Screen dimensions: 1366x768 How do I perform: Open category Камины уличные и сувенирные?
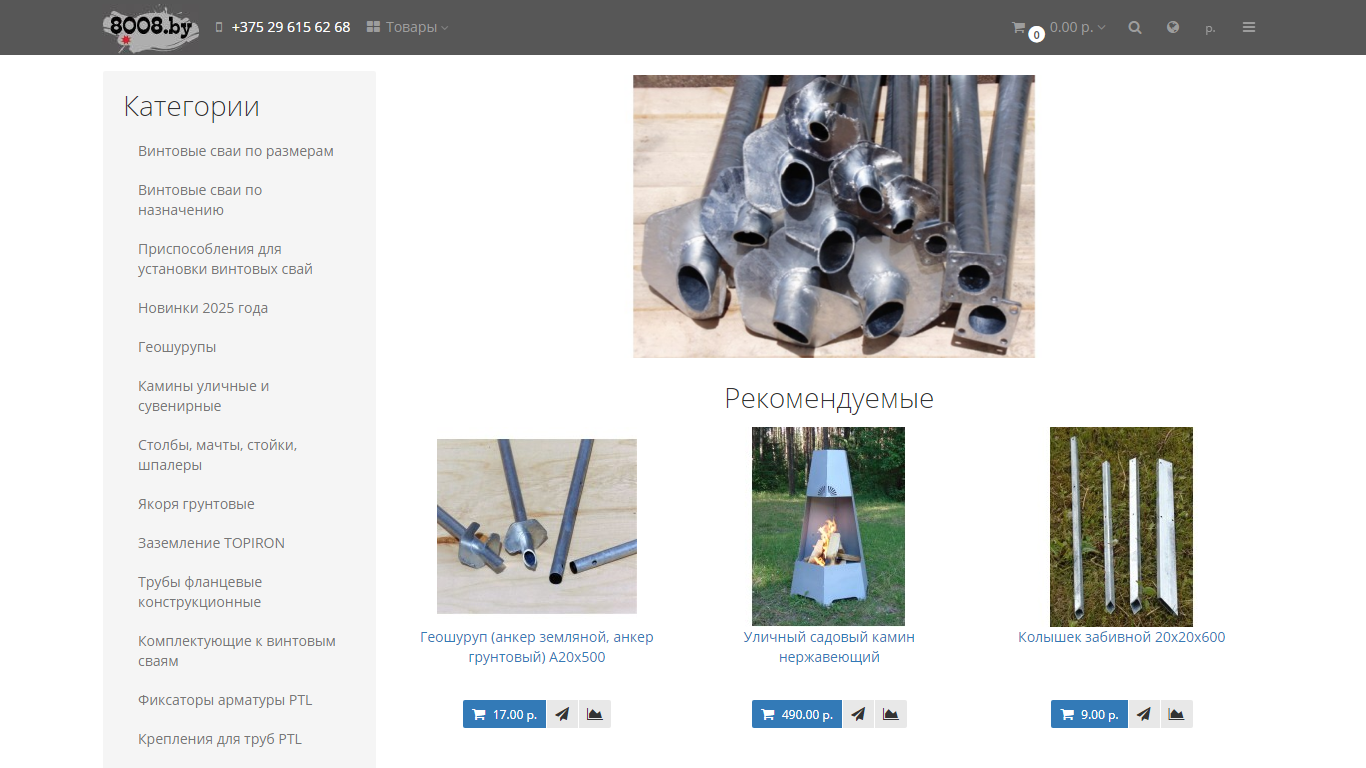[x=203, y=396]
